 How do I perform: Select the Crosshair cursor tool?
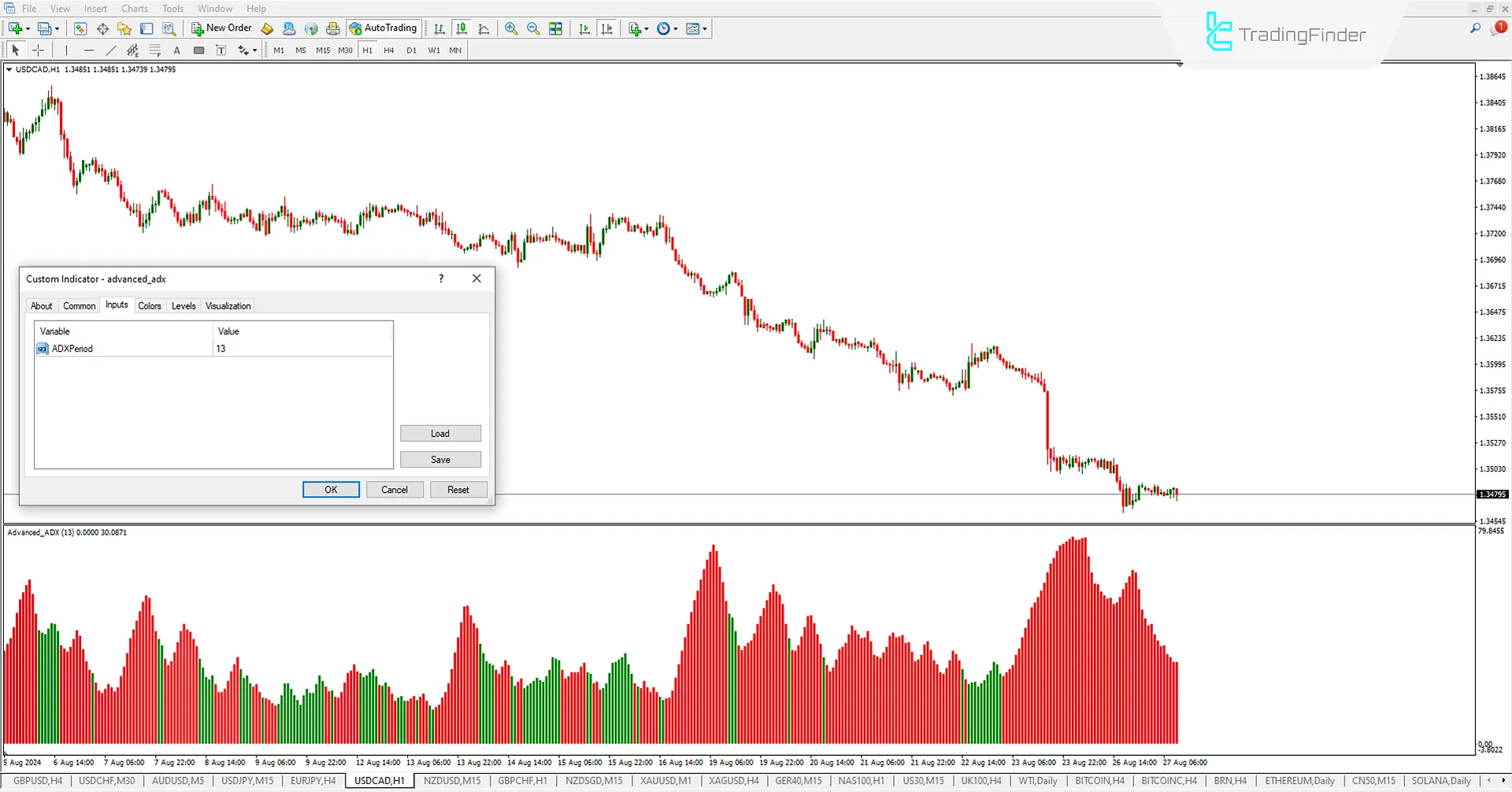(x=38, y=50)
